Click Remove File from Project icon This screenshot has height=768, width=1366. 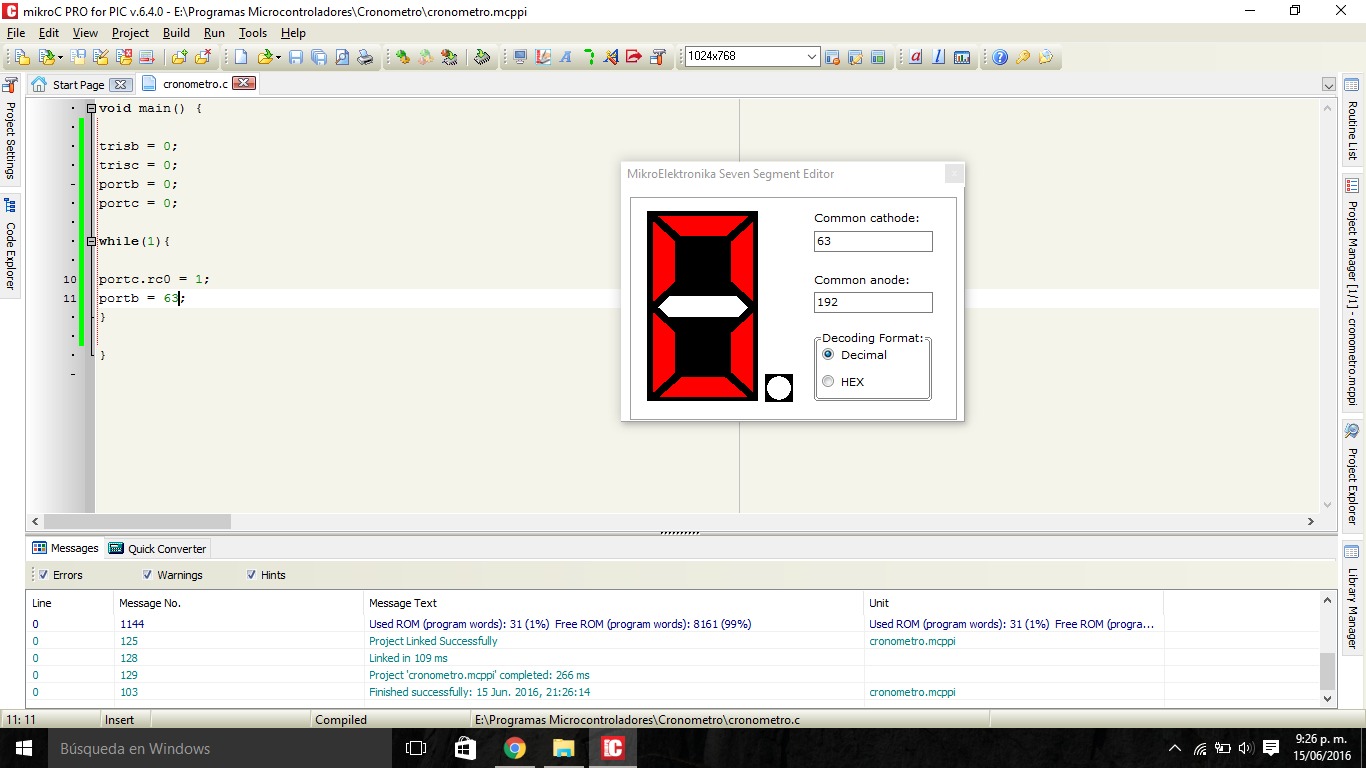pos(203,57)
